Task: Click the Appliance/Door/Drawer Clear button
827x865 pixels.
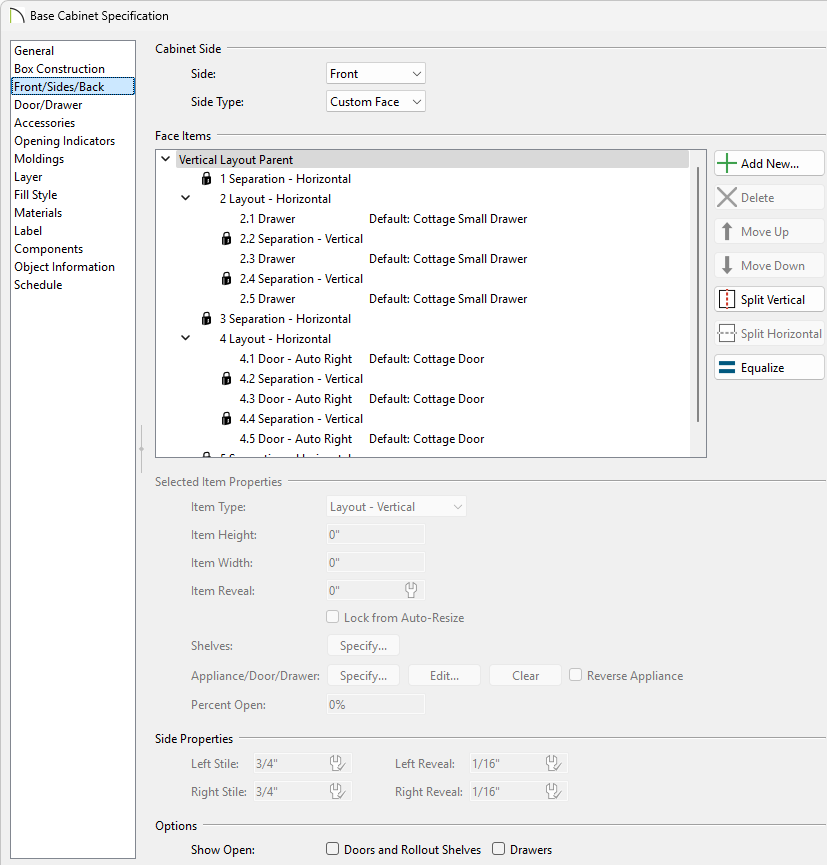Action: (525, 676)
